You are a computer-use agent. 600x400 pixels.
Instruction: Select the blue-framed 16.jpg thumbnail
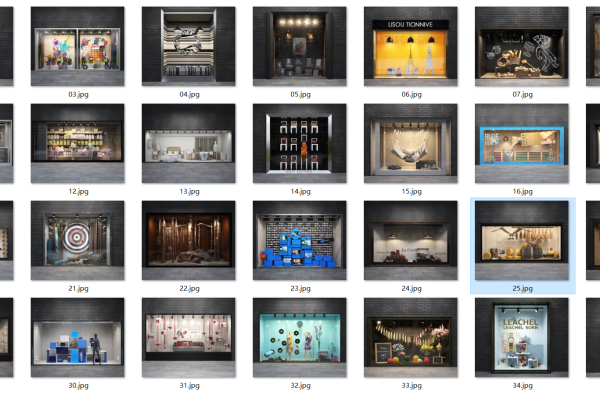(521, 143)
